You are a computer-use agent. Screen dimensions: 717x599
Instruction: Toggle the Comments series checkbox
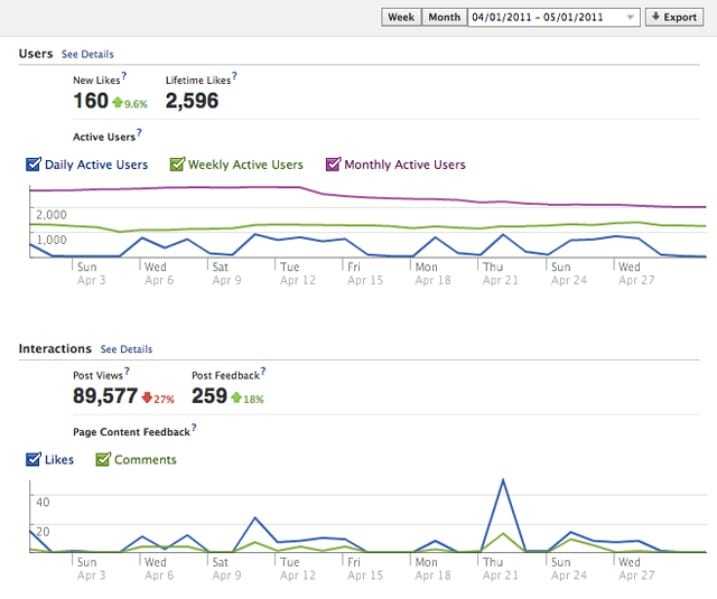[x=102, y=460]
